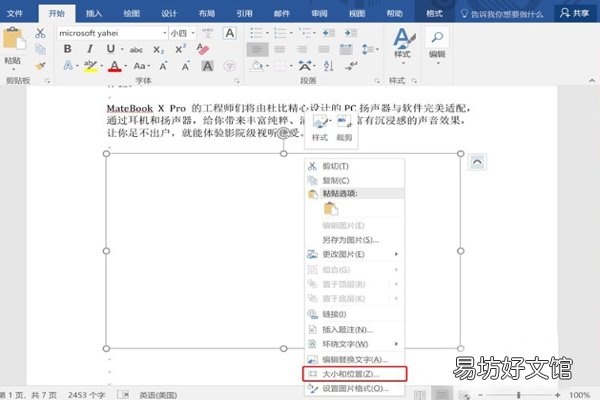Click the enclosed character icon

pos(230,66)
